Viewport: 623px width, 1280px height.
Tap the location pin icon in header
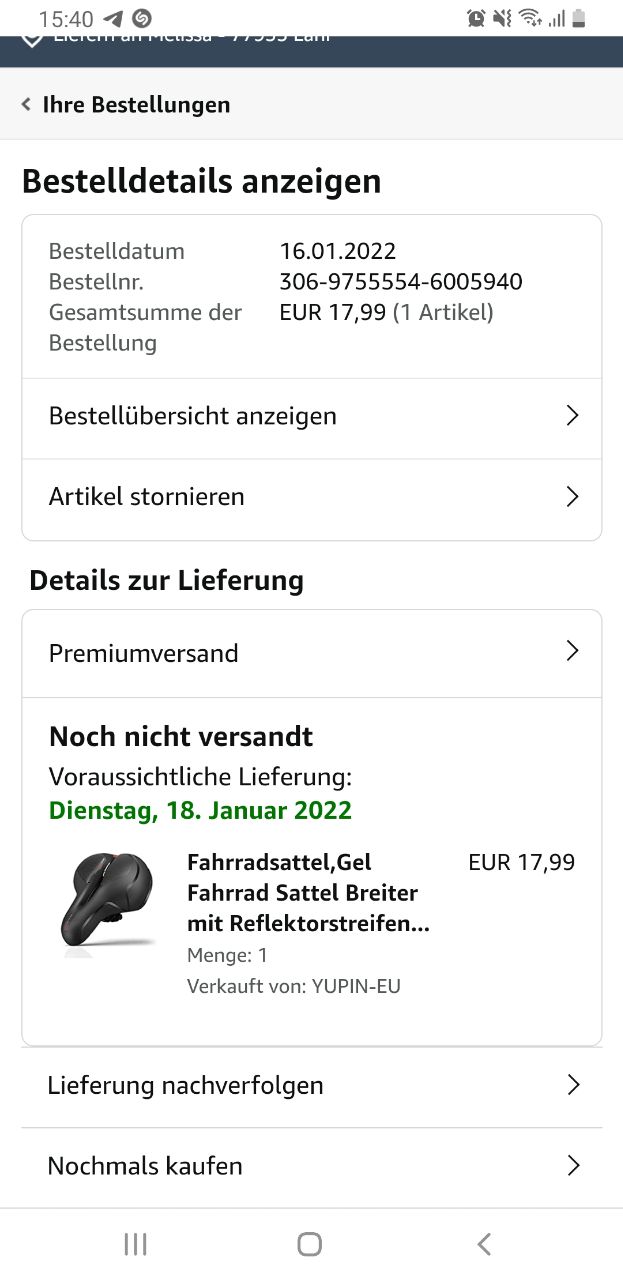pos(32,39)
